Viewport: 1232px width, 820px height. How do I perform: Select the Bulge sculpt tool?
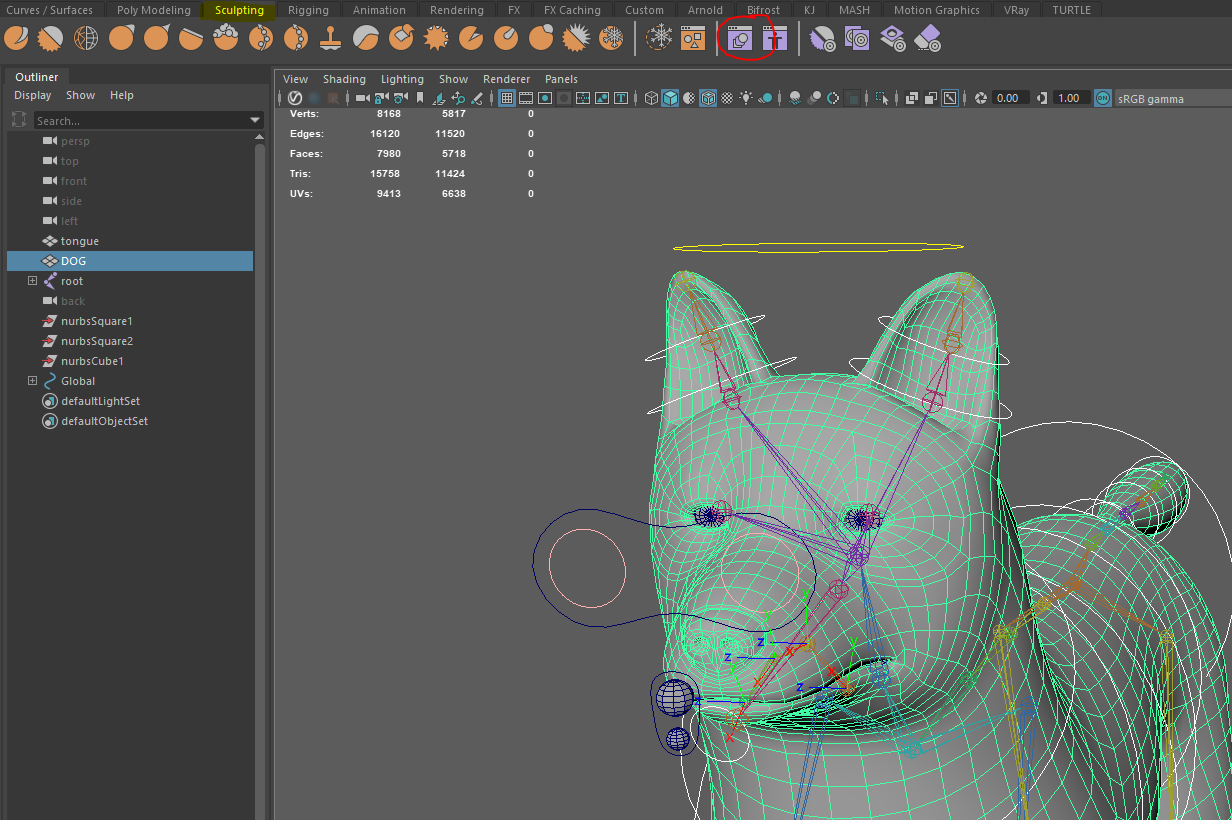click(x=541, y=39)
